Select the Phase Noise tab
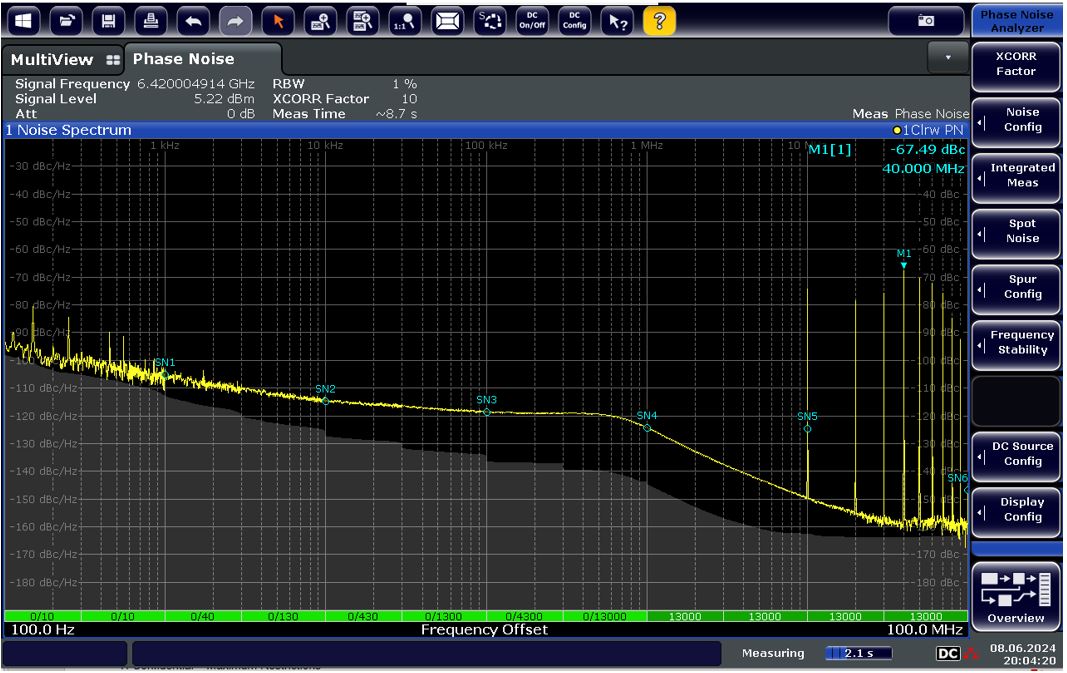Image resolution: width=1067 pixels, height=673 pixels. 184,59
